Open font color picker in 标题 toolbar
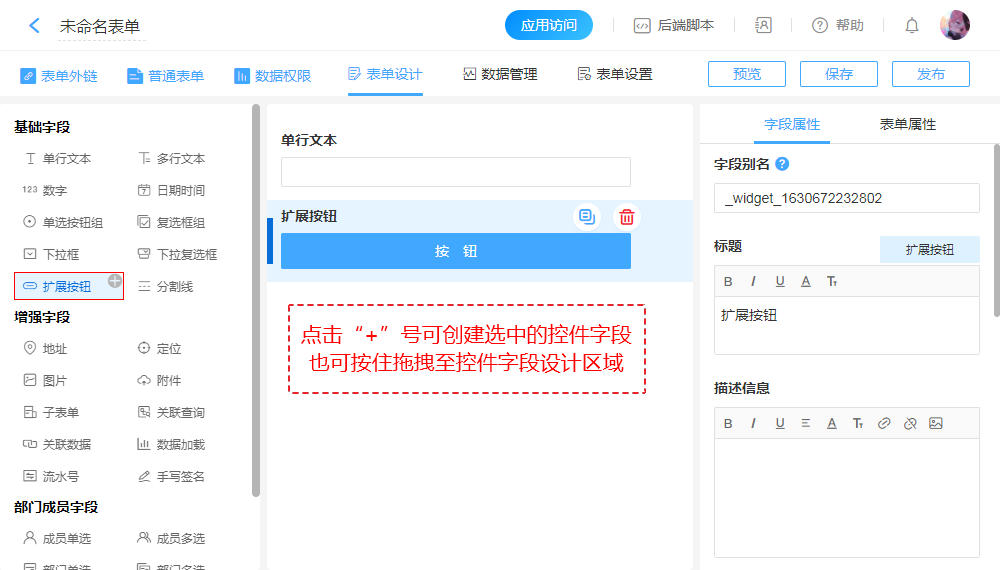 click(x=805, y=281)
